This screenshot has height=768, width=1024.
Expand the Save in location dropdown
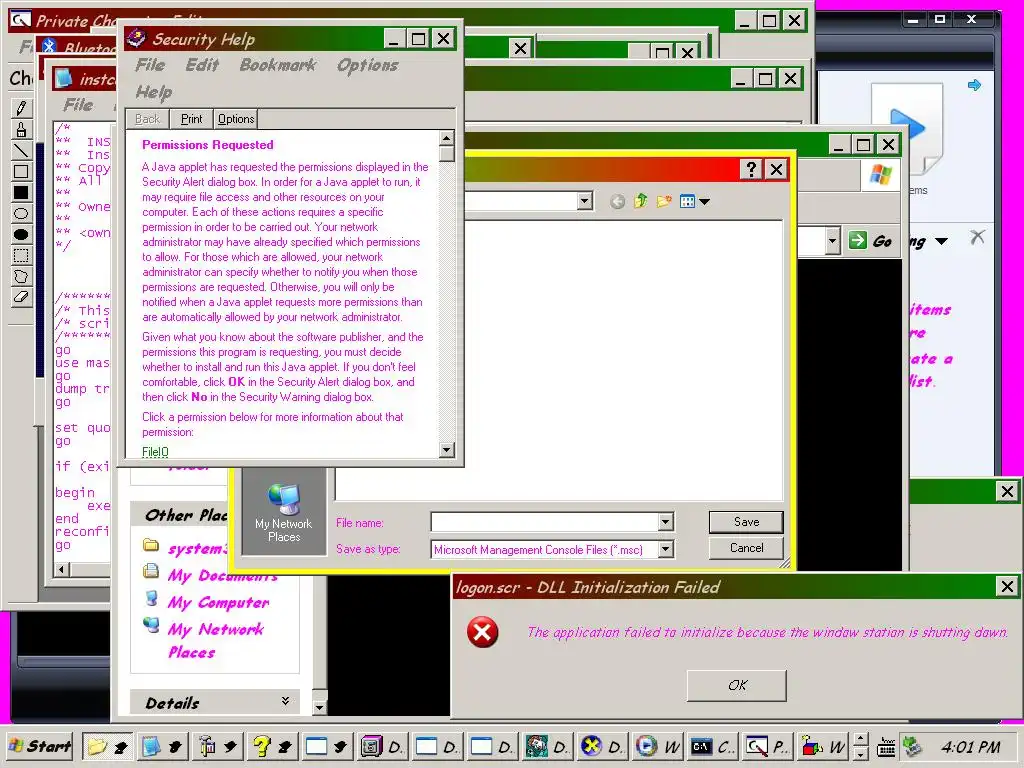[584, 200]
